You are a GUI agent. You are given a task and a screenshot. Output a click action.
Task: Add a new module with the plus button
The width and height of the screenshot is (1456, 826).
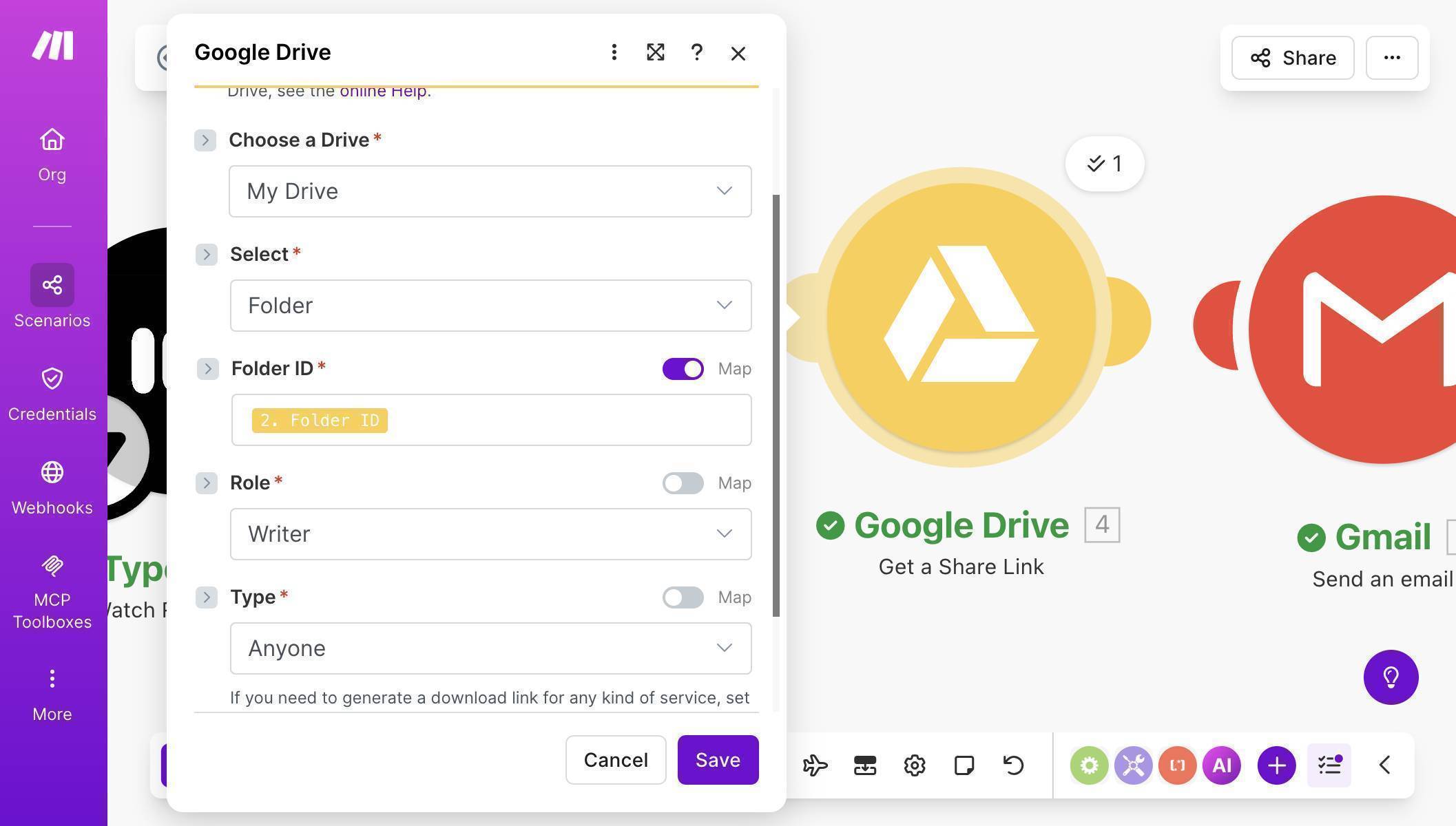(1276, 765)
